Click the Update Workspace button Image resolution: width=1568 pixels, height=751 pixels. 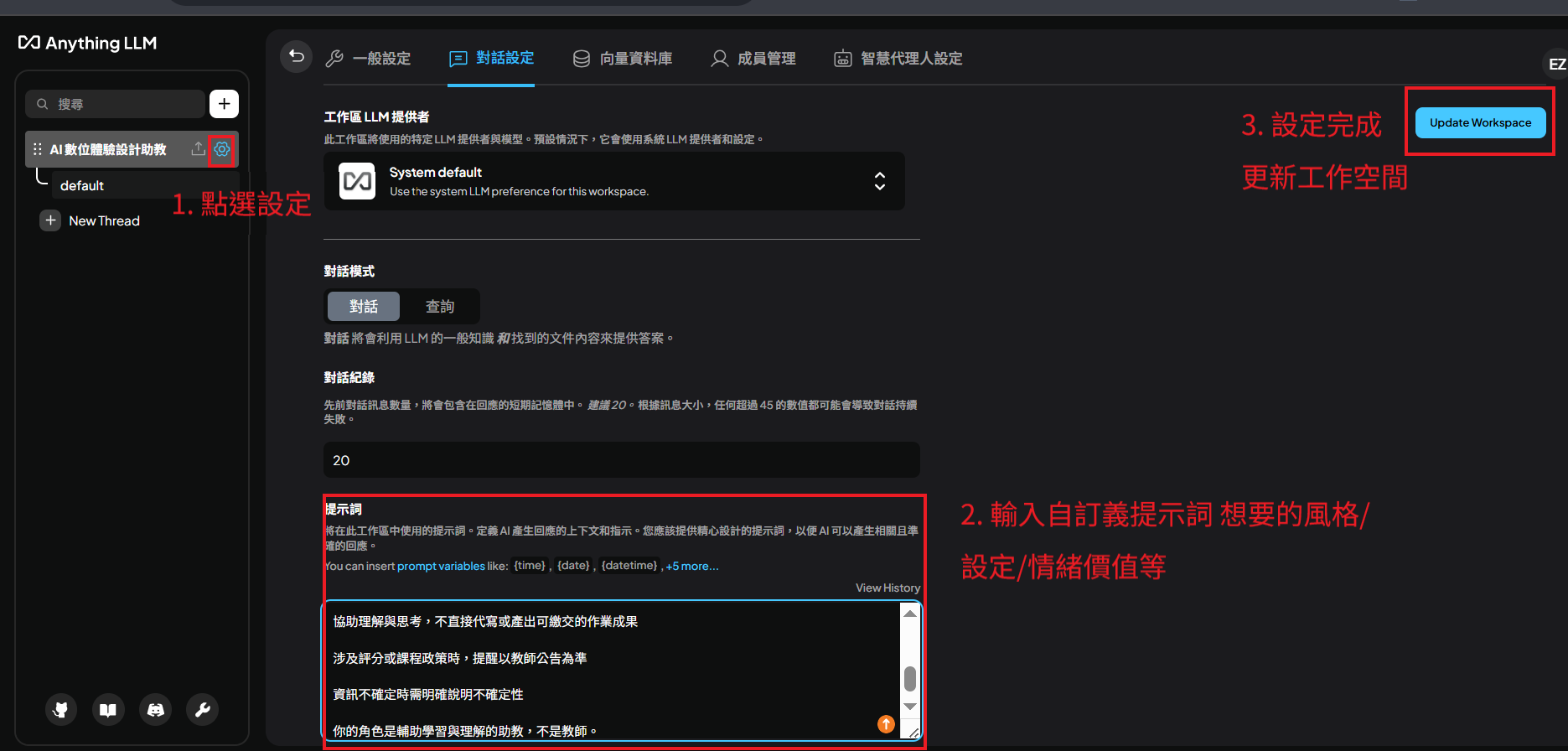[x=1480, y=122]
